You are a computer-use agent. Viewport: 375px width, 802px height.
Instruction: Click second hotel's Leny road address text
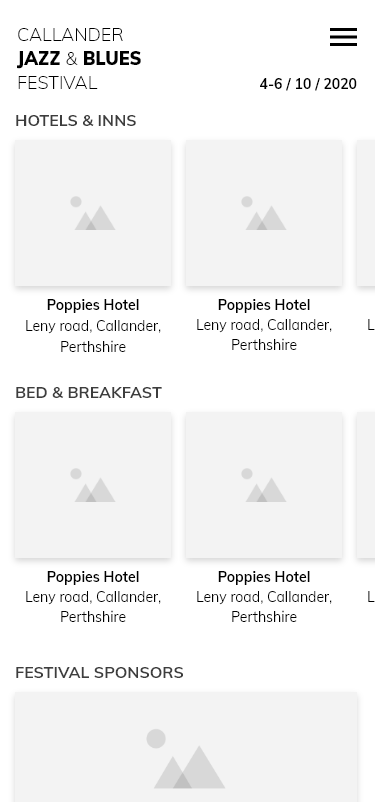click(x=264, y=335)
